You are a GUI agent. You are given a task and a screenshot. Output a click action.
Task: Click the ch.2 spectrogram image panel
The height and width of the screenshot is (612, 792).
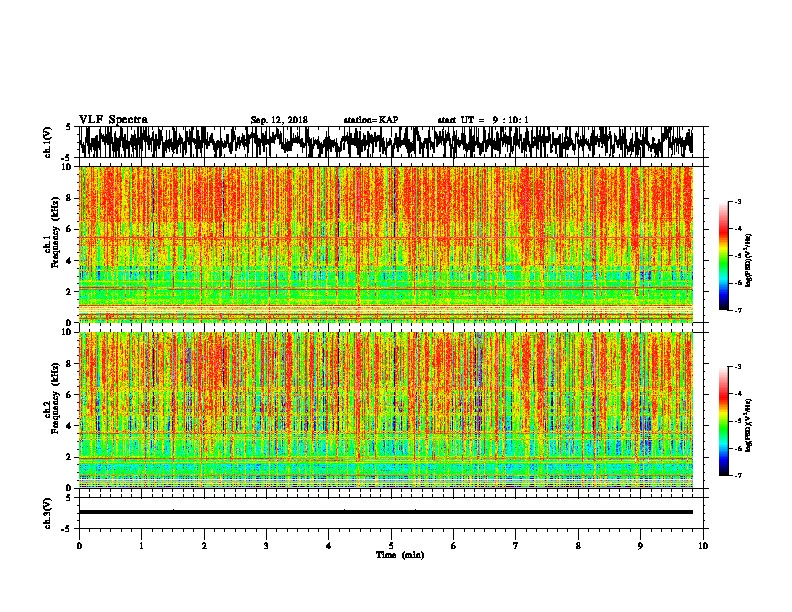[386, 410]
